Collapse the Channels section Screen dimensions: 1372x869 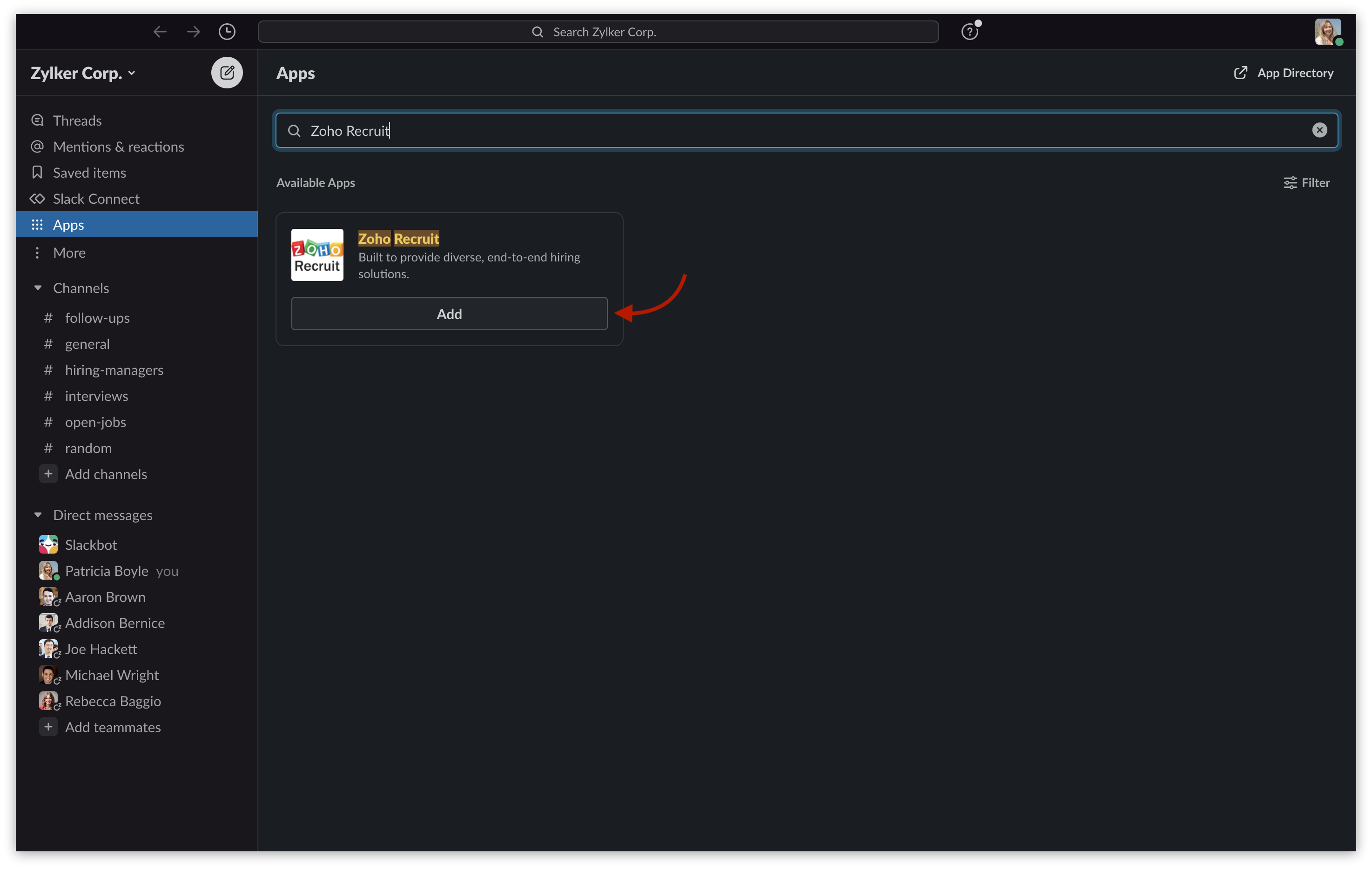click(x=38, y=288)
